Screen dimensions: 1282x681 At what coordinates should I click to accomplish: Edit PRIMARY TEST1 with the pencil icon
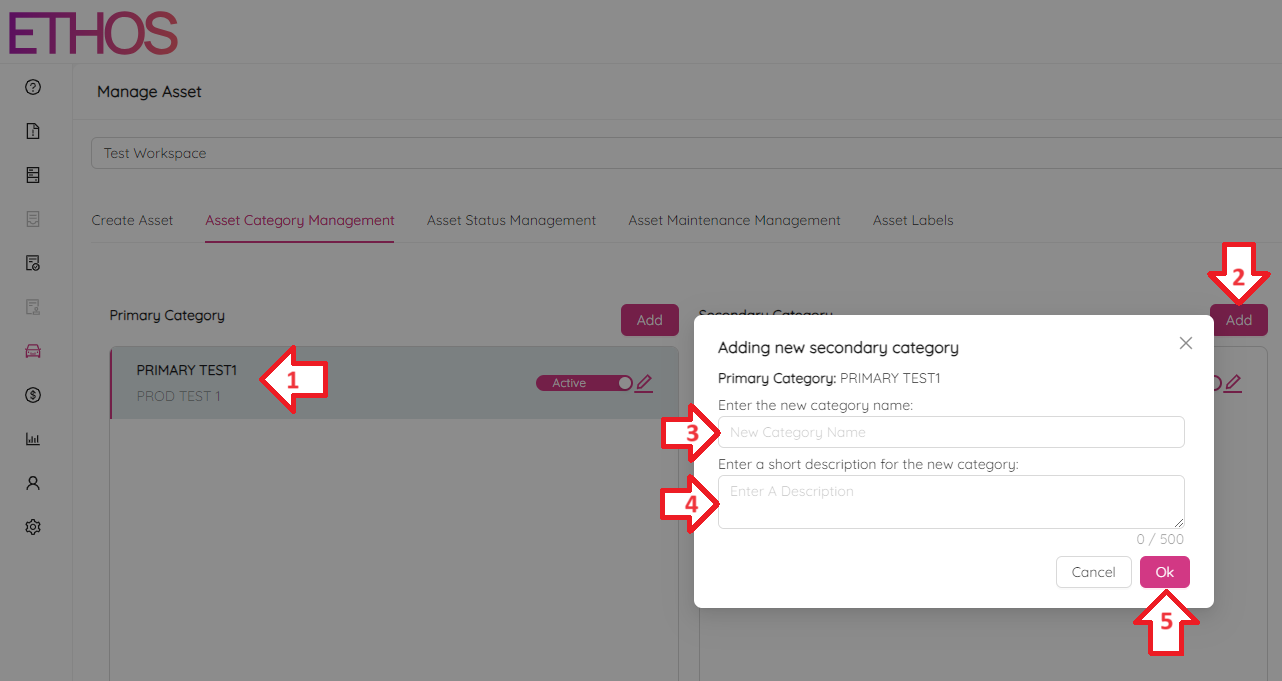pos(644,383)
